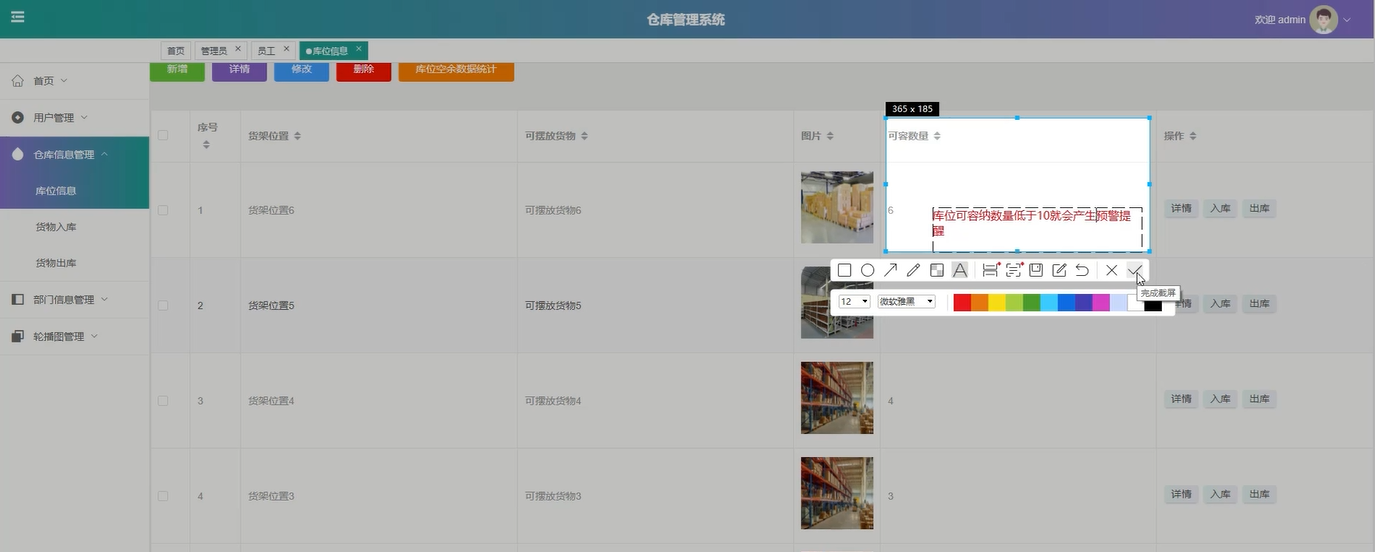Check the checkbox for 货架位置3 row
This screenshot has height=552, width=1375.
(163, 496)
